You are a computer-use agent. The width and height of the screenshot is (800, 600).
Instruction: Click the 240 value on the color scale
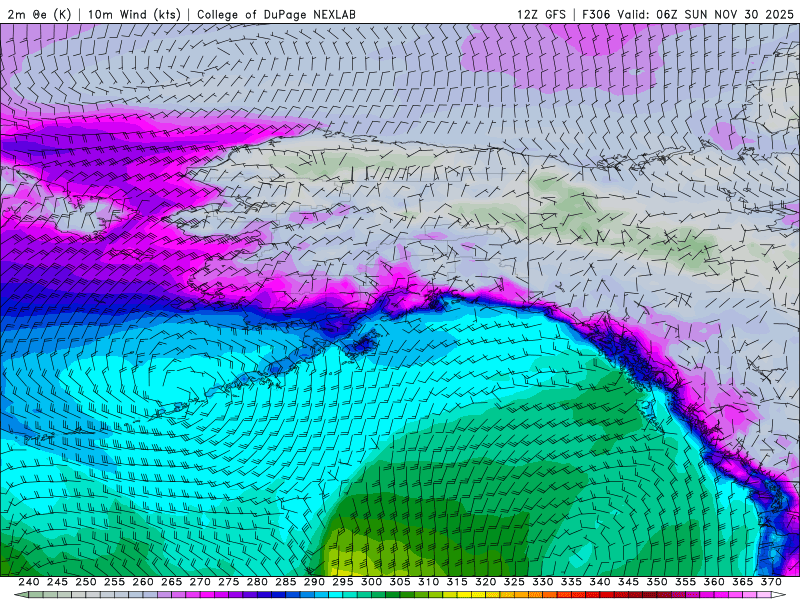(29, 582)
